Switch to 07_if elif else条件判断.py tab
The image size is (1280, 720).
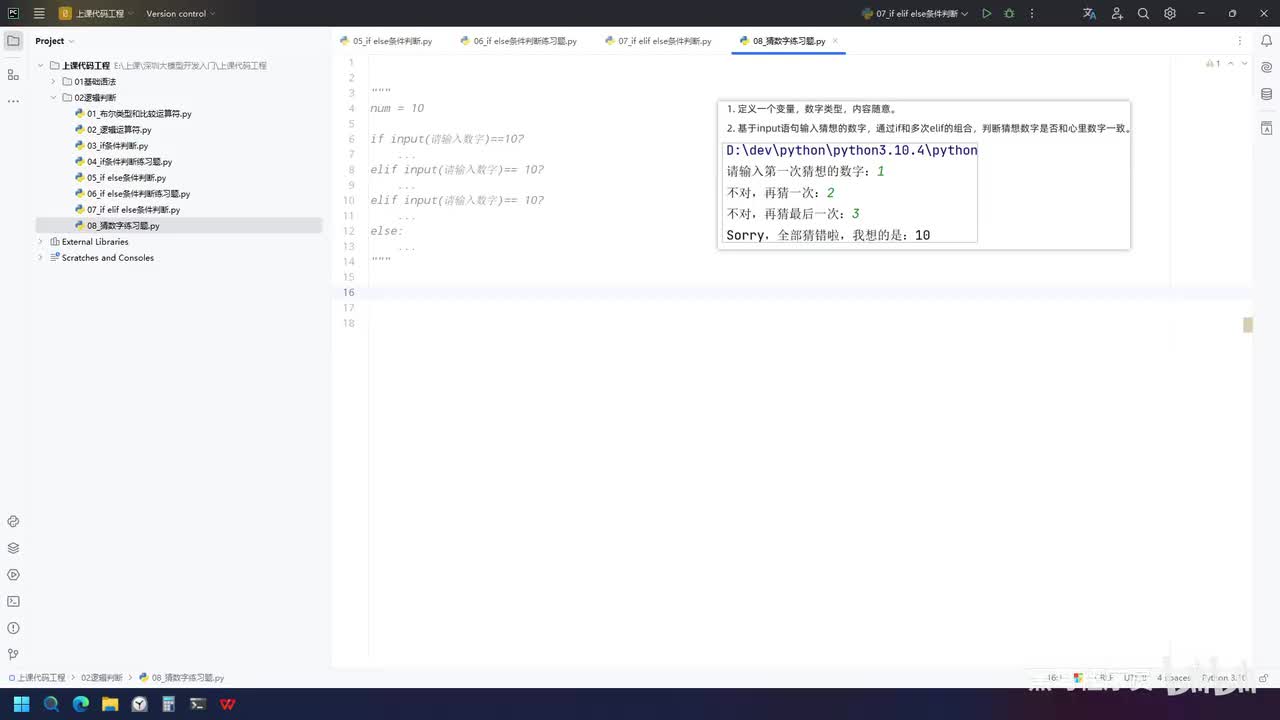click(x=658, y=41)
